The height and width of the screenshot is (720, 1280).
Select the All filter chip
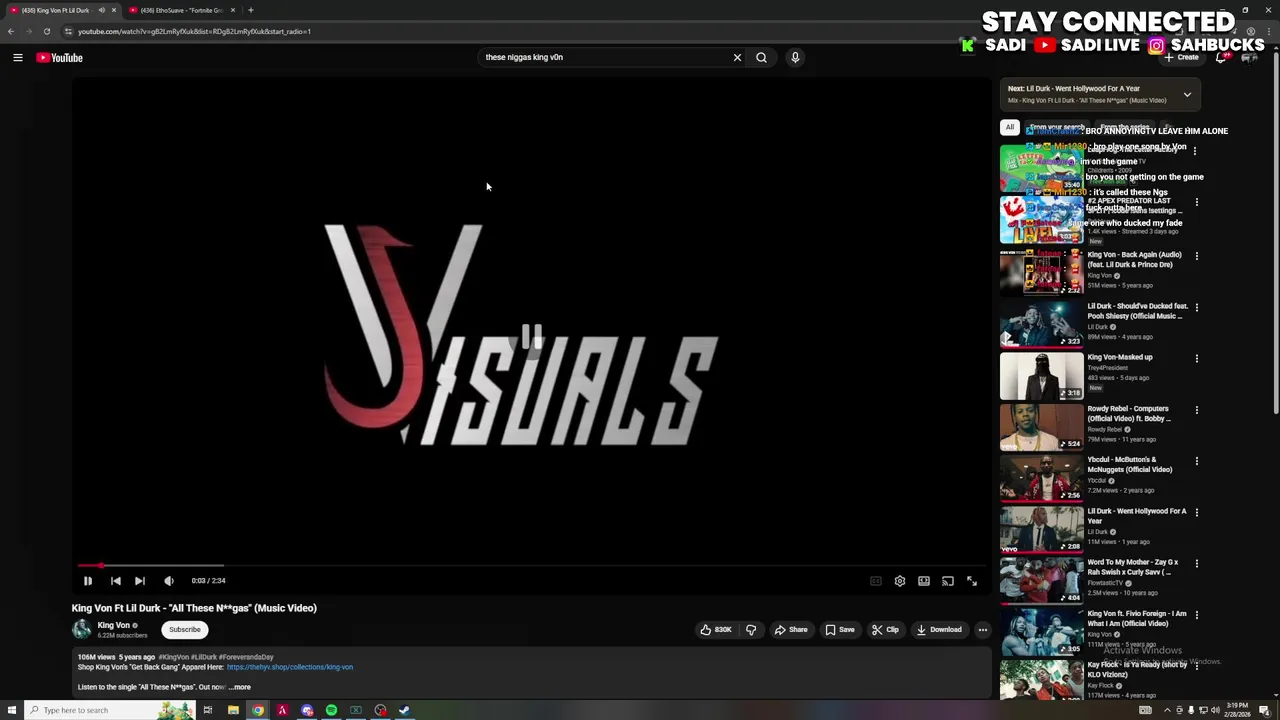(x=1010, y=128)
